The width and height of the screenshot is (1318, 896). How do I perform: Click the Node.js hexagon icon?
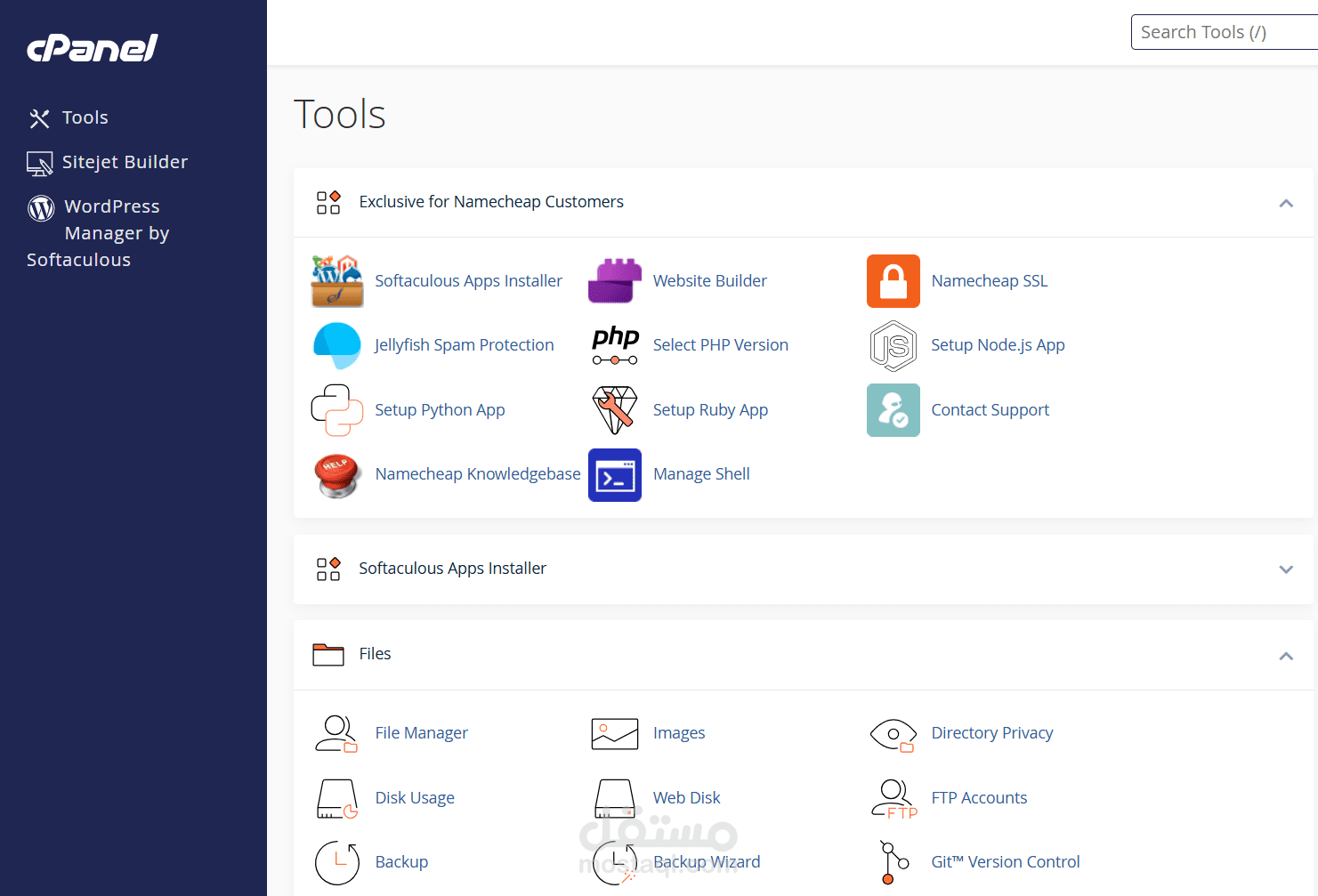point(893,346)
